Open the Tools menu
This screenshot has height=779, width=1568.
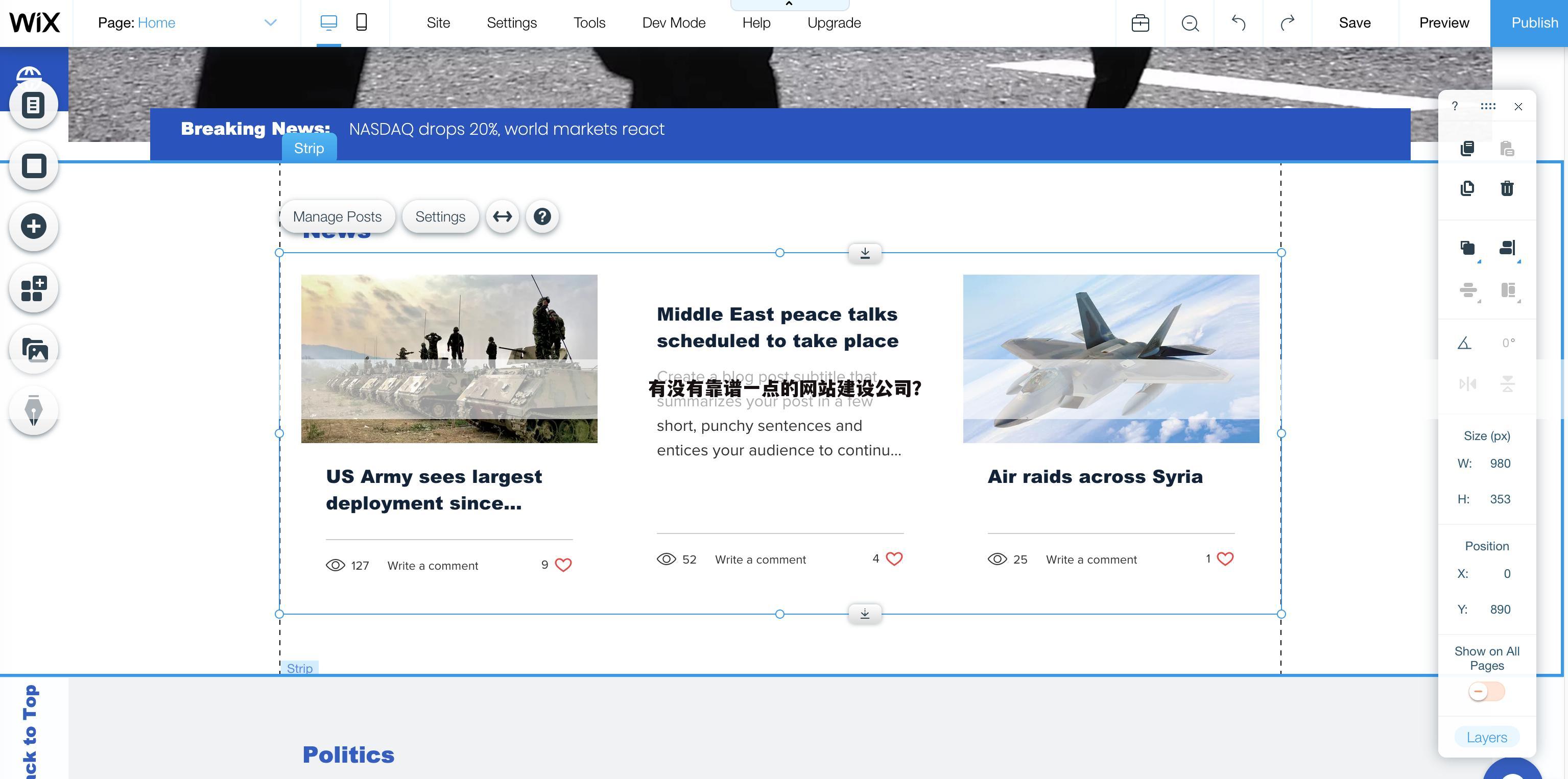[x=589, y=23]
